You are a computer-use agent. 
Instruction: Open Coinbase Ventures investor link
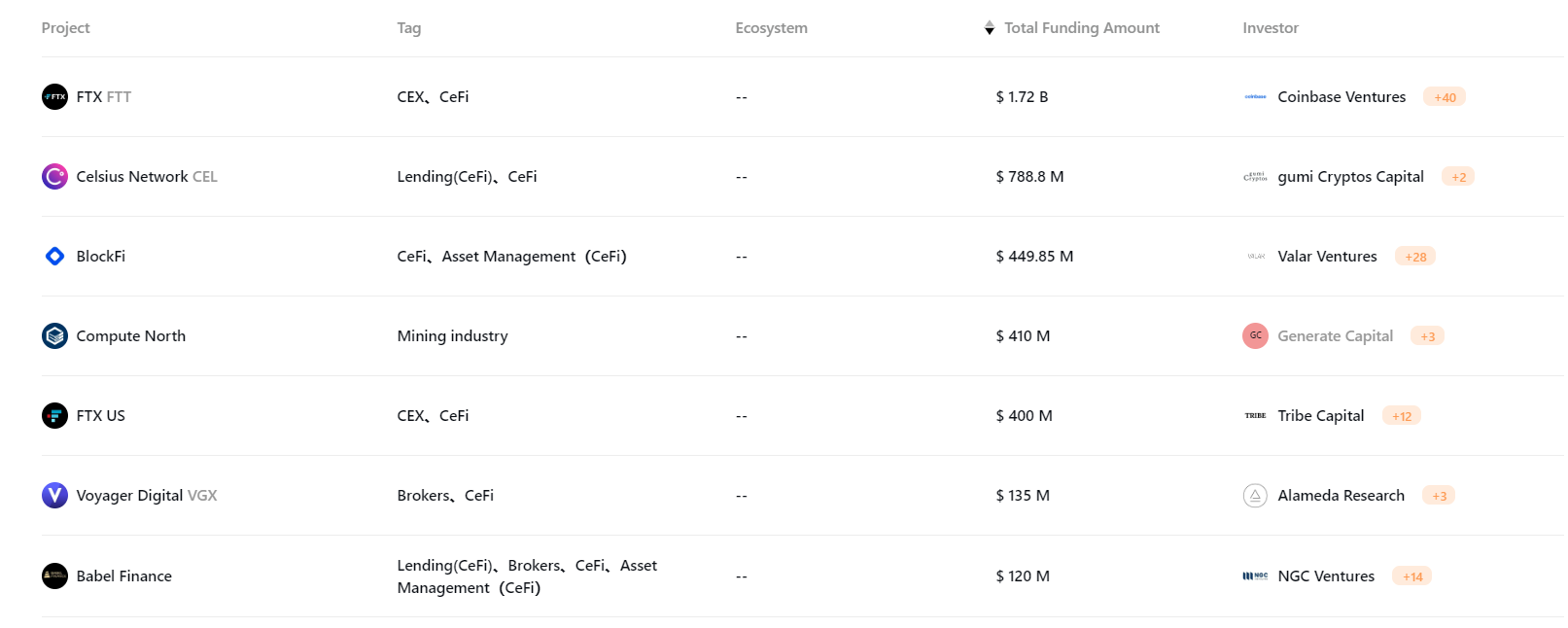click(1342, 97)
